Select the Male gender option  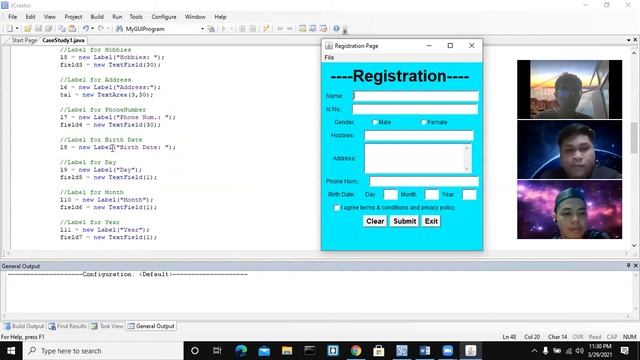375,122
